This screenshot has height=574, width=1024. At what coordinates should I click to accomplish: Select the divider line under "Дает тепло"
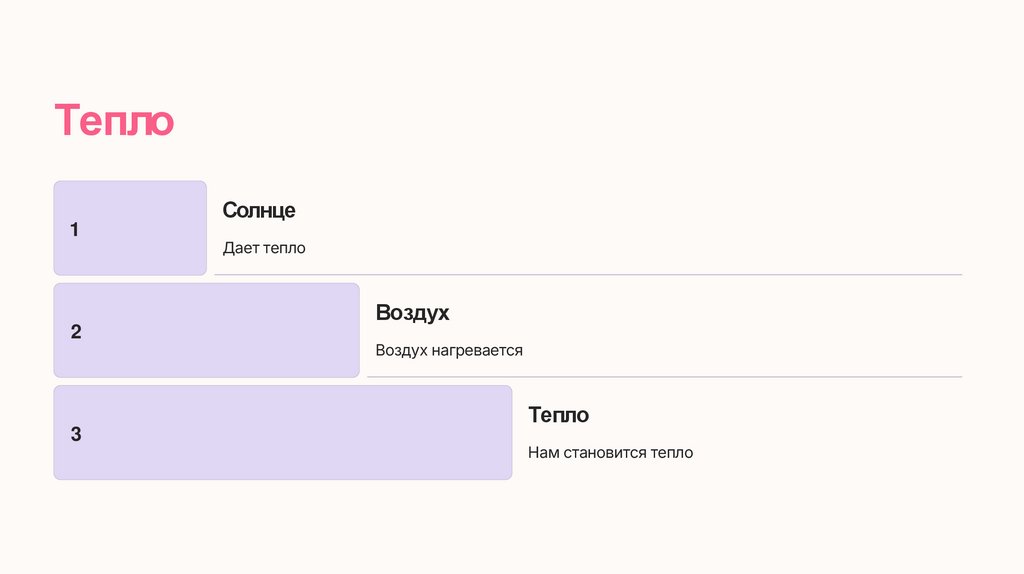click(588, 274)
